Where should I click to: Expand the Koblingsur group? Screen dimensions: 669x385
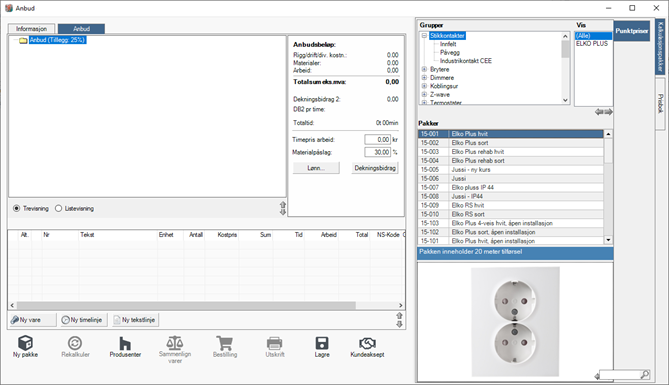click(x=424, y=86)
